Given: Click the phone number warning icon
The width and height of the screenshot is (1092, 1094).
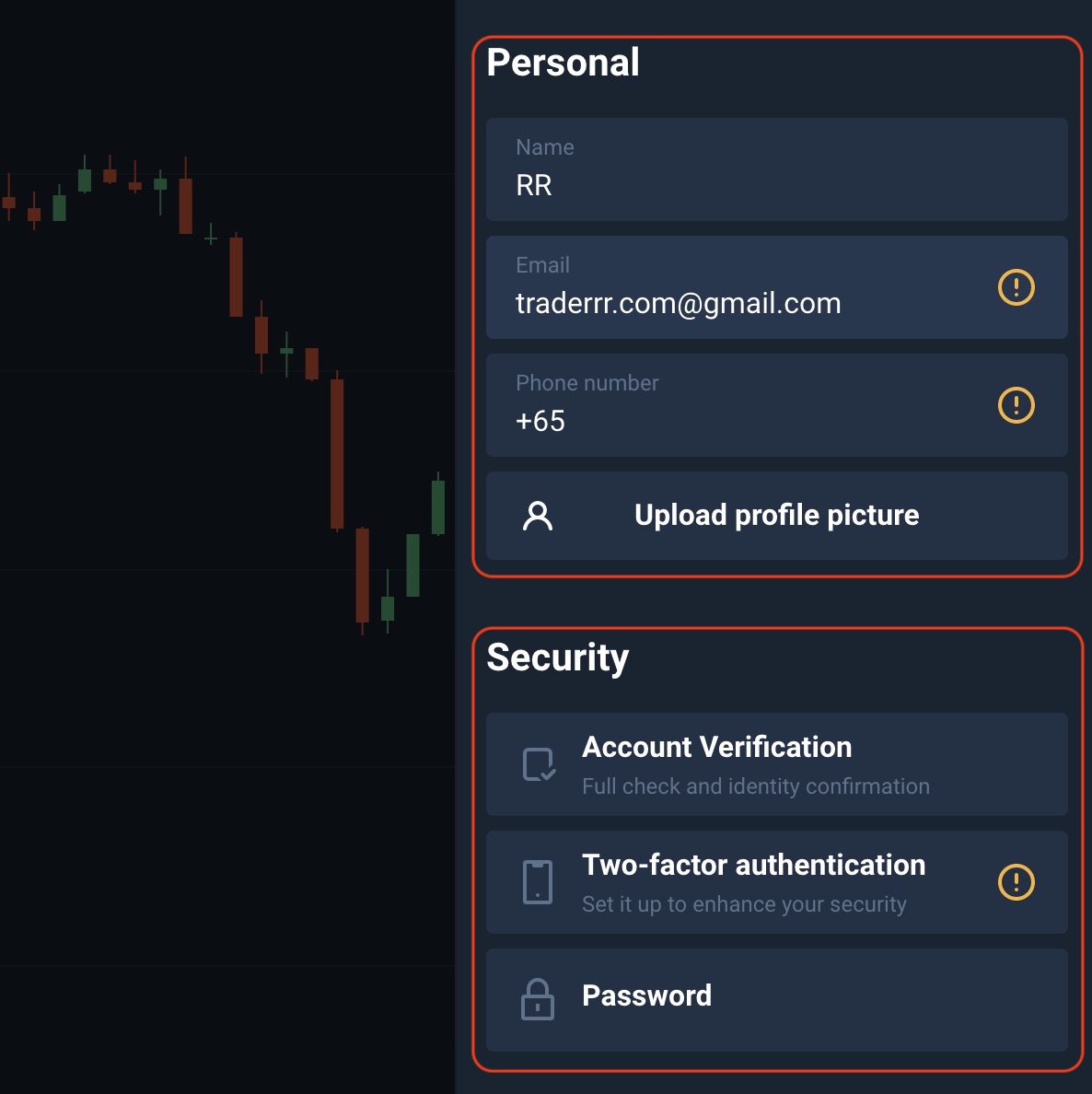Looking at the screenshot, I should tap(1016, 405).
